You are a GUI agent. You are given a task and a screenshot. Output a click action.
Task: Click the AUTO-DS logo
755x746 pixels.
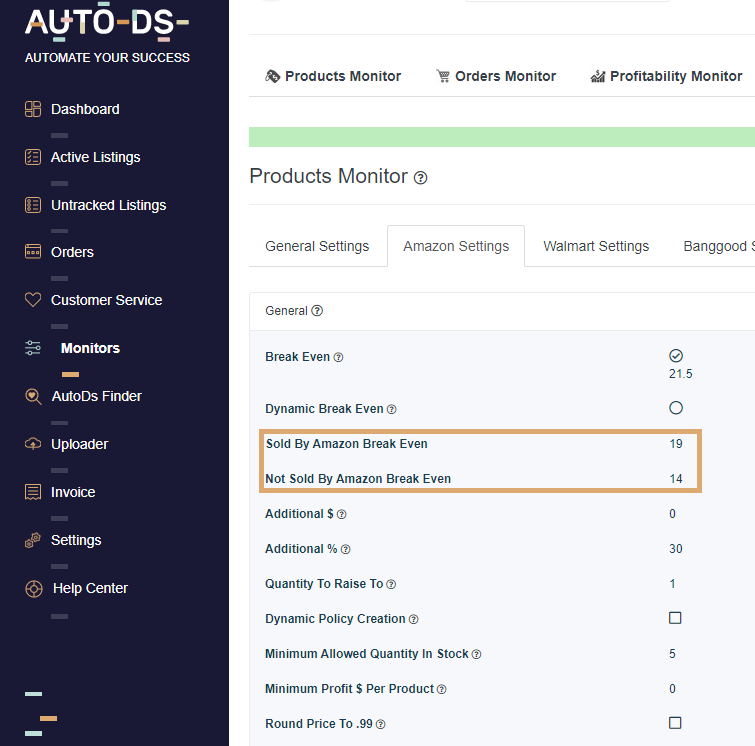107,23
